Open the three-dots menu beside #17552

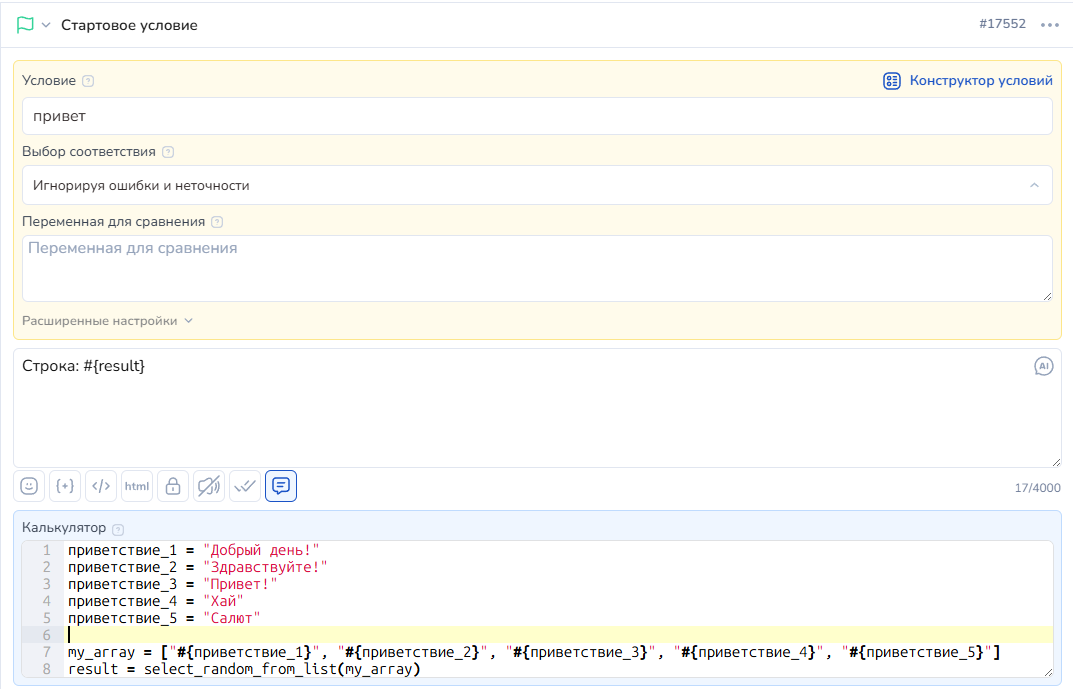pos(1049,25)
